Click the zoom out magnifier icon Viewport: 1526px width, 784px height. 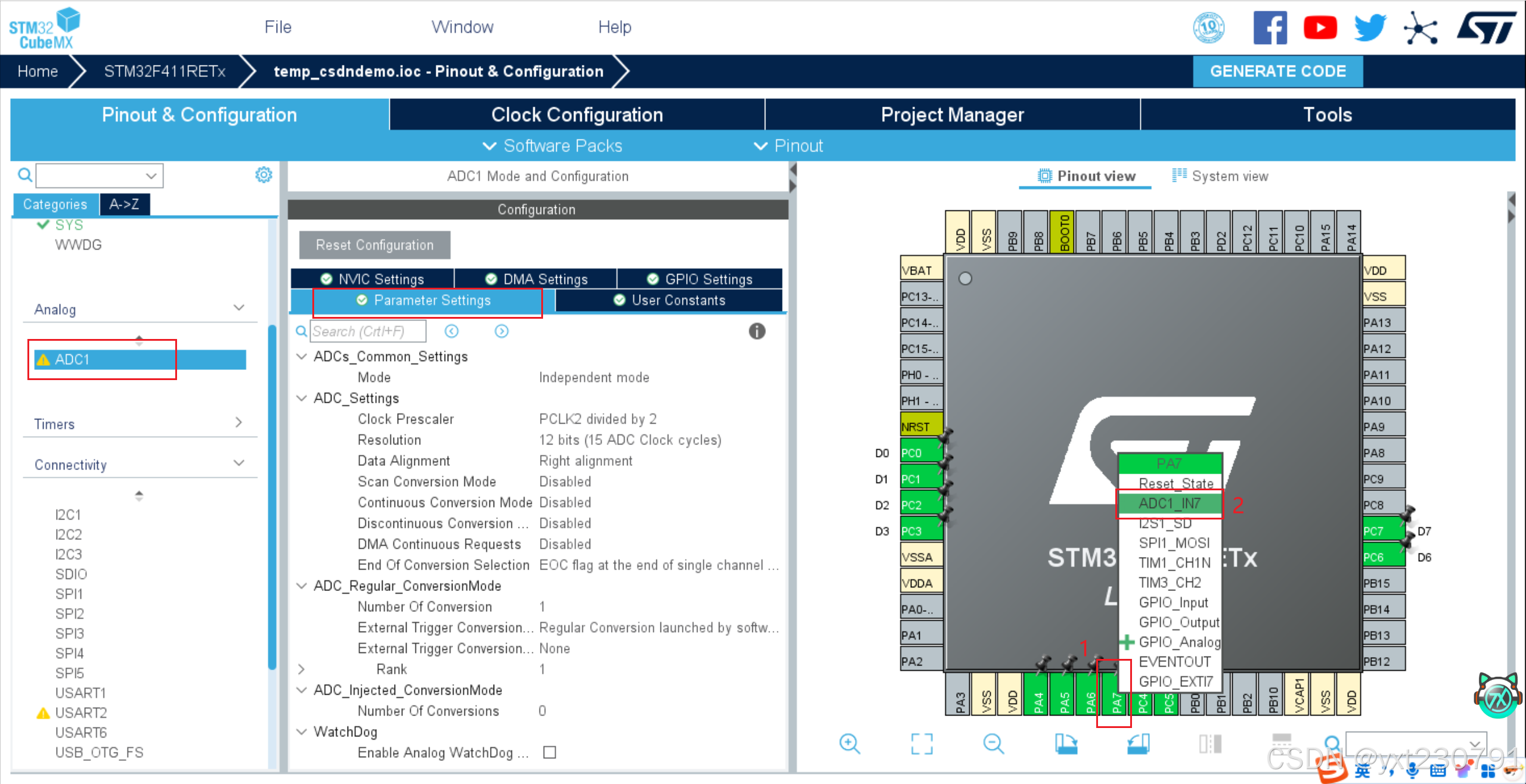pyautogui.click(x=993, y=743)
